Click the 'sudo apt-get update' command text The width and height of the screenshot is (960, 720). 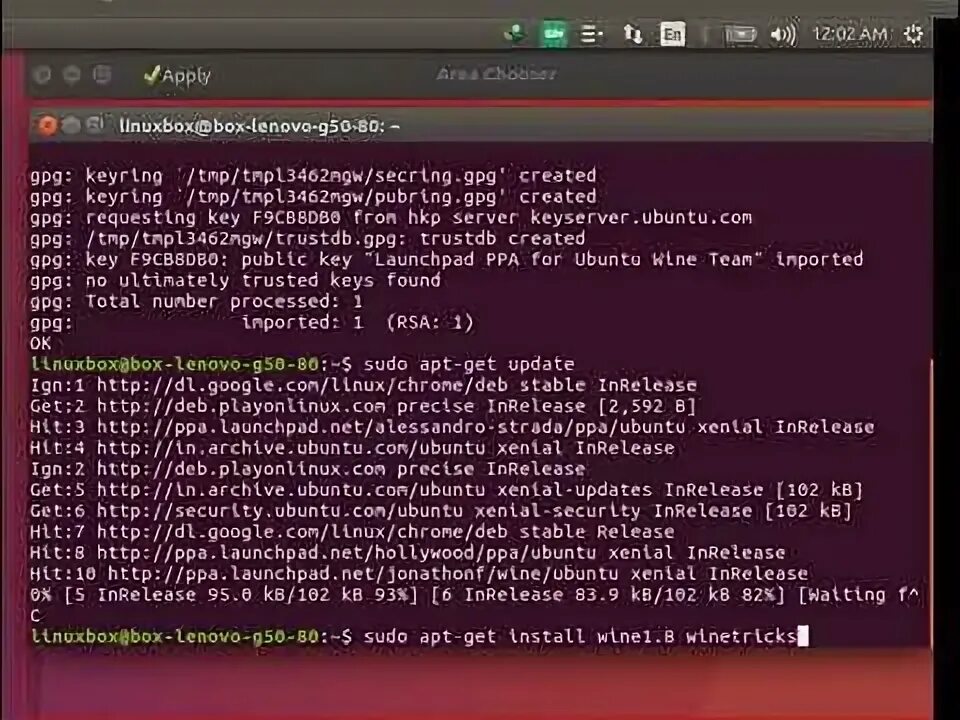click(x=469, y=364)
